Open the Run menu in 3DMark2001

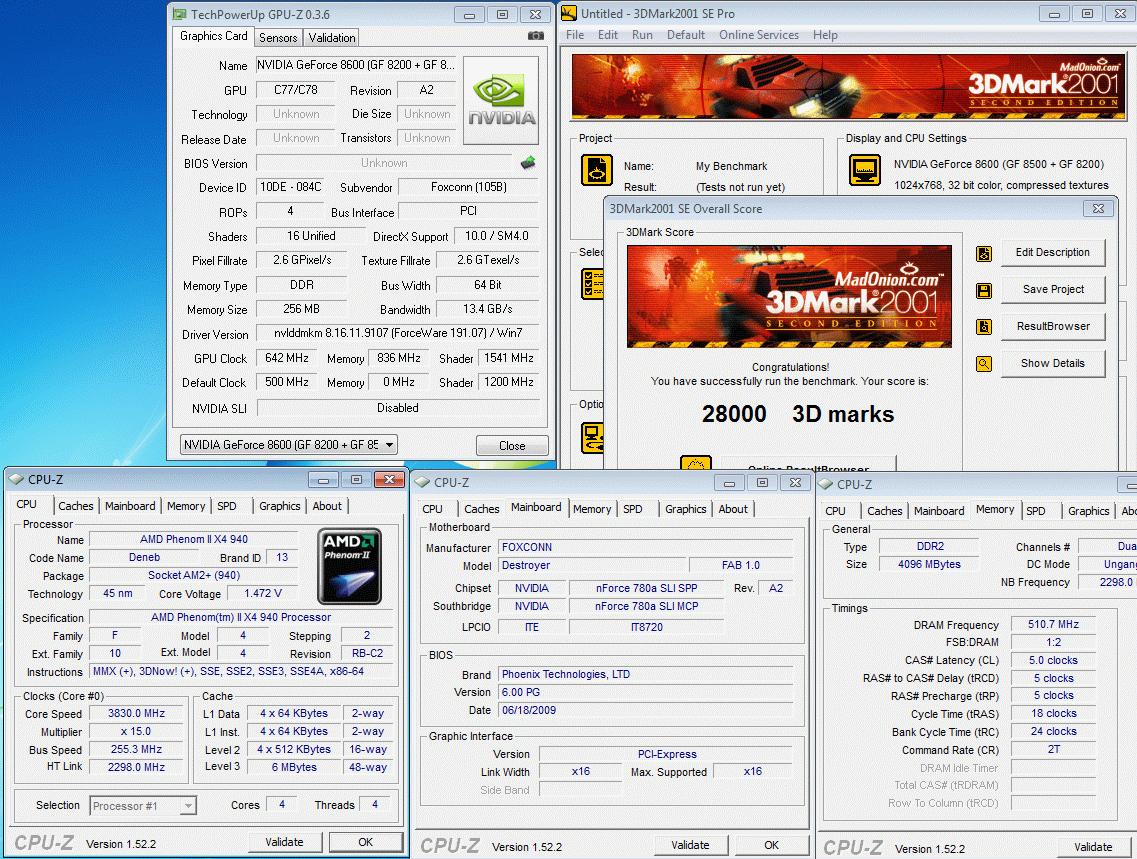pos(642,35)
